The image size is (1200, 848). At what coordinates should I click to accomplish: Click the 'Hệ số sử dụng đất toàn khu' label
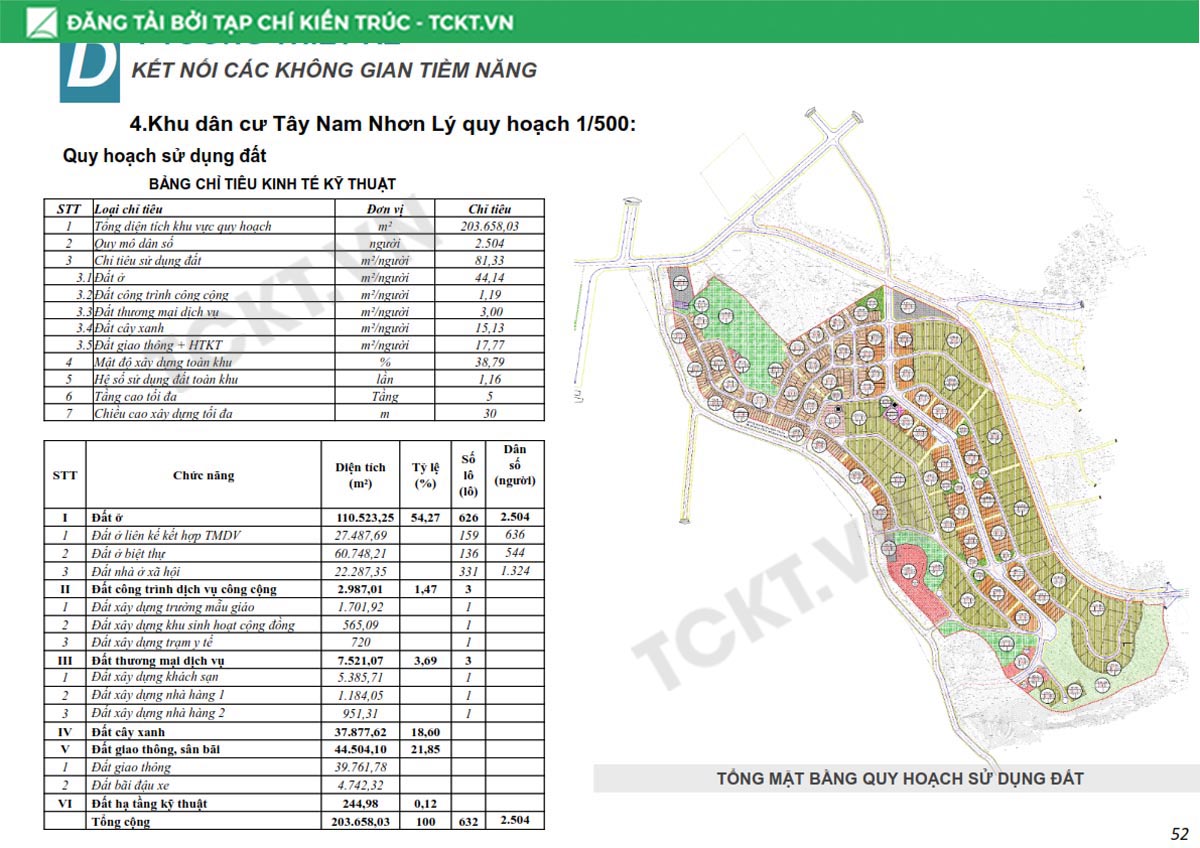pos(166,380)
